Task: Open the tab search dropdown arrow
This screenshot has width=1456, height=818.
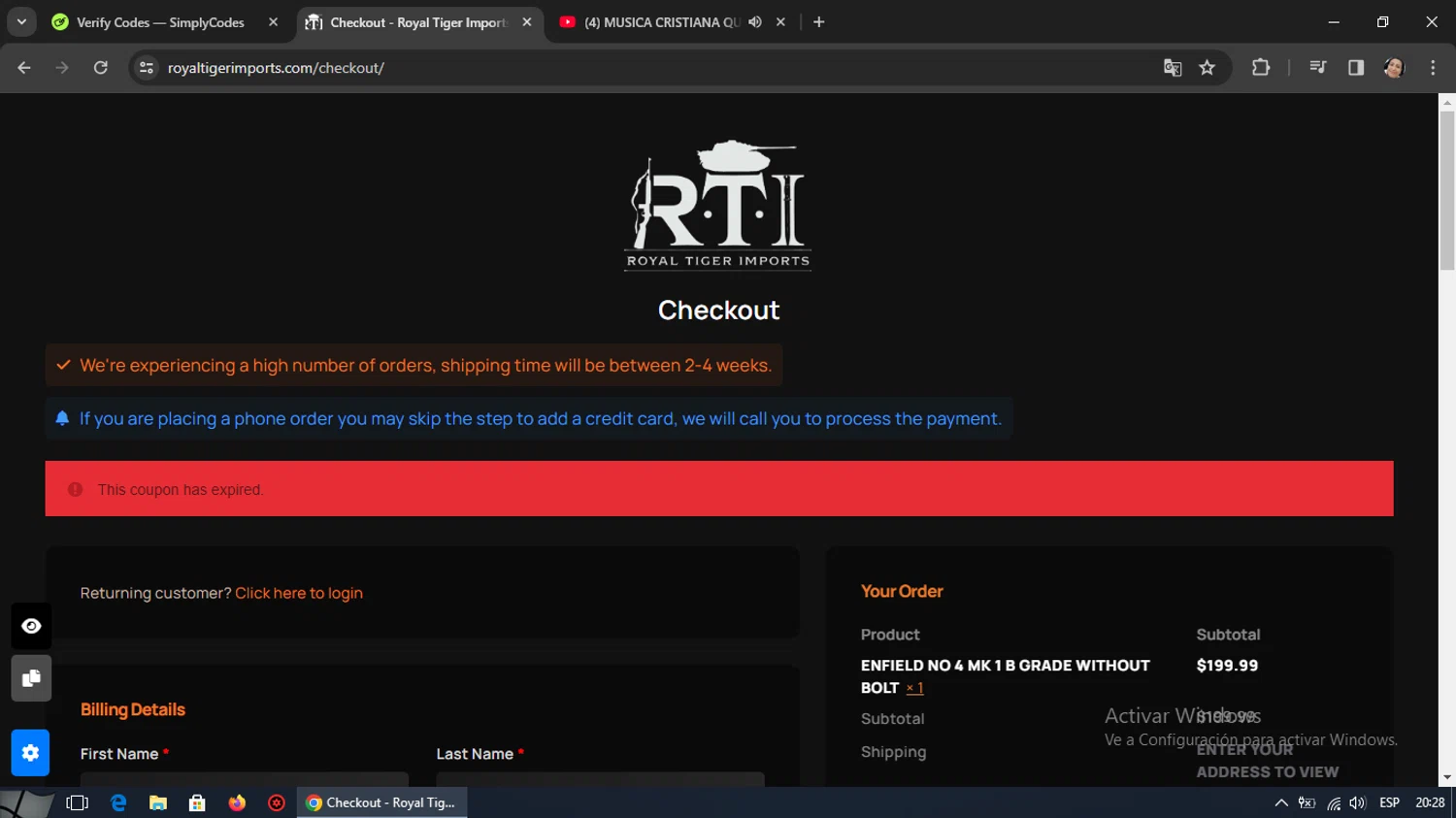Action: 21,21
